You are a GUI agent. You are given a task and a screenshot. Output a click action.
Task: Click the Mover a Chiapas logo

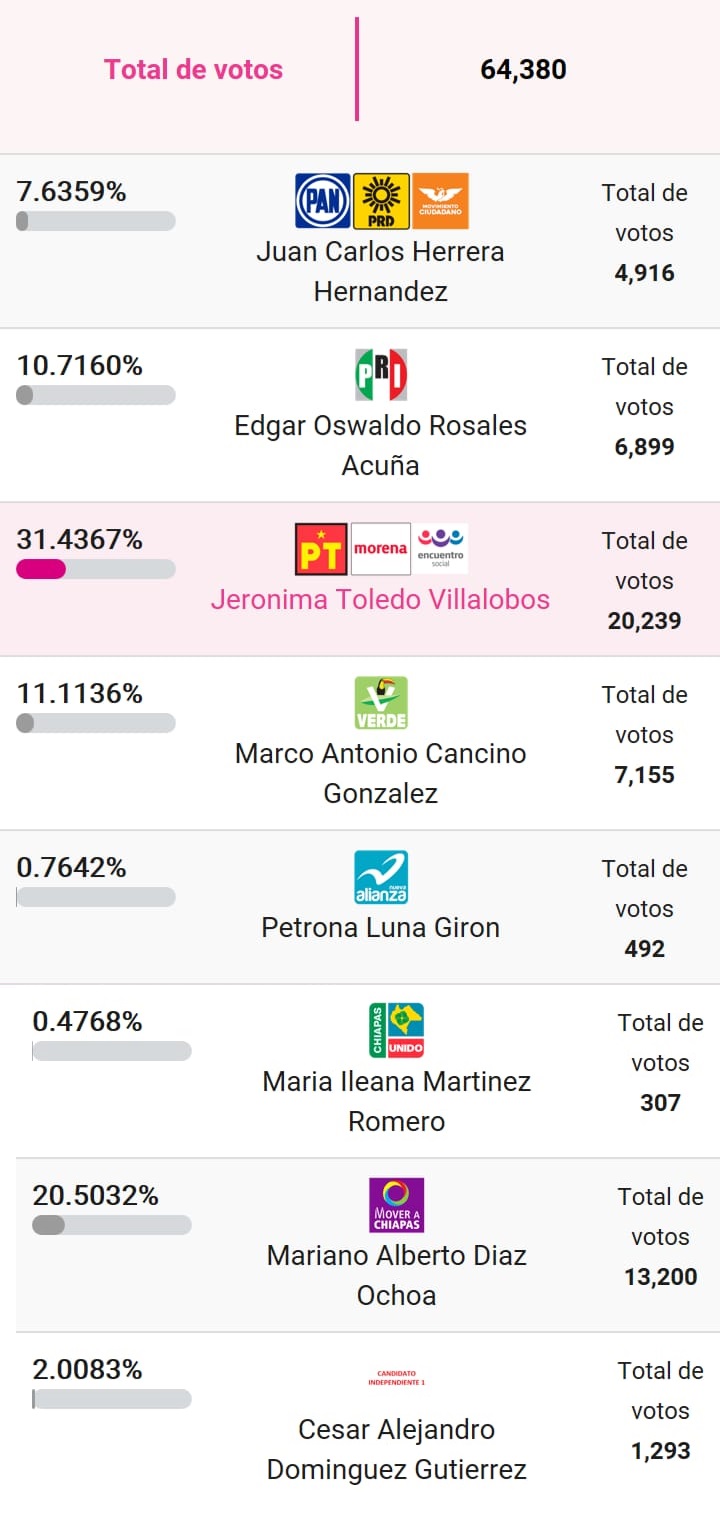[396, 1205]
